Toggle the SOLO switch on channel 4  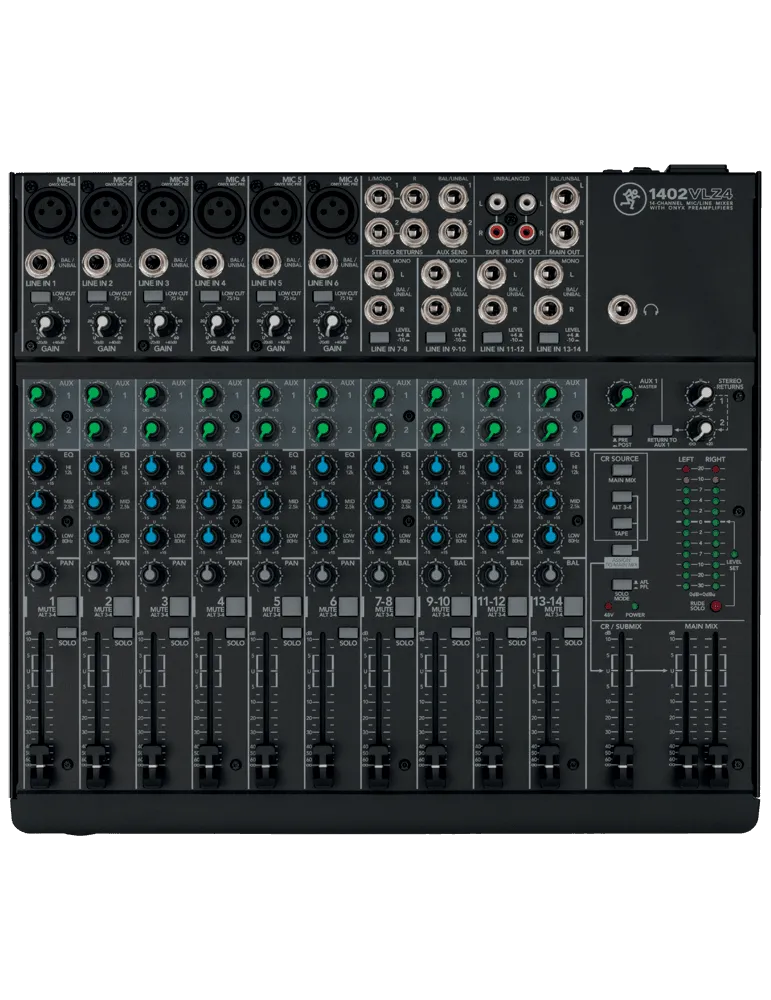pyautogui.click(x=235, y=633)
